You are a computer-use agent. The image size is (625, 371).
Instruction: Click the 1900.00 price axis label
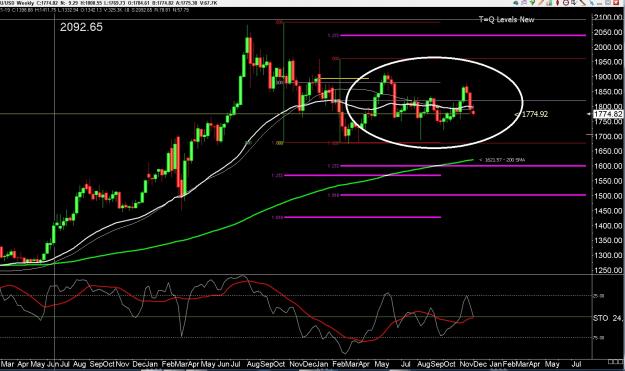tap(608, 77)
